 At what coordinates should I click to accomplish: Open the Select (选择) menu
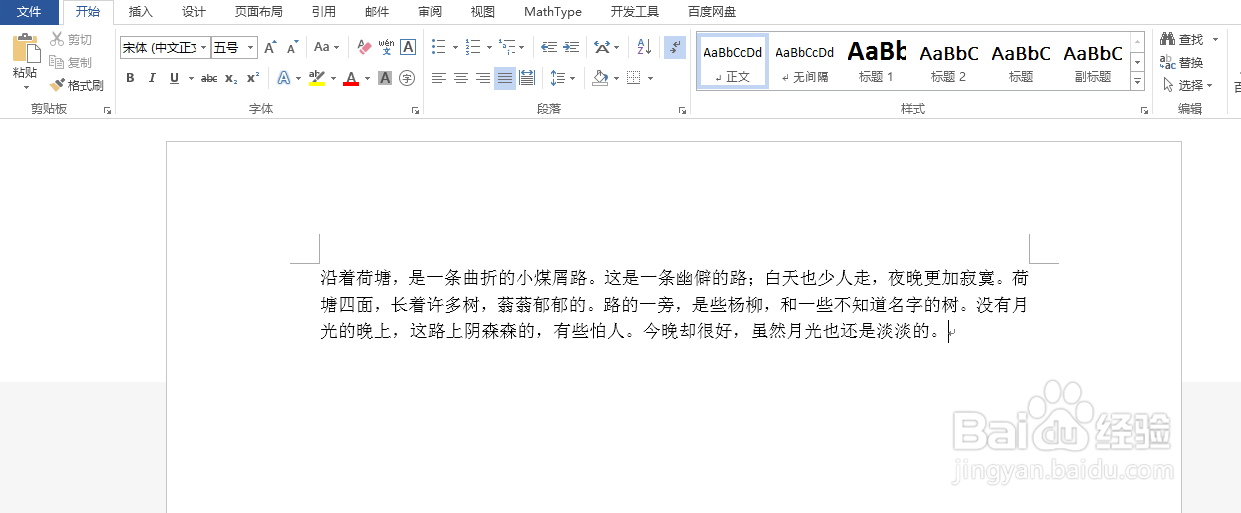1187,85
